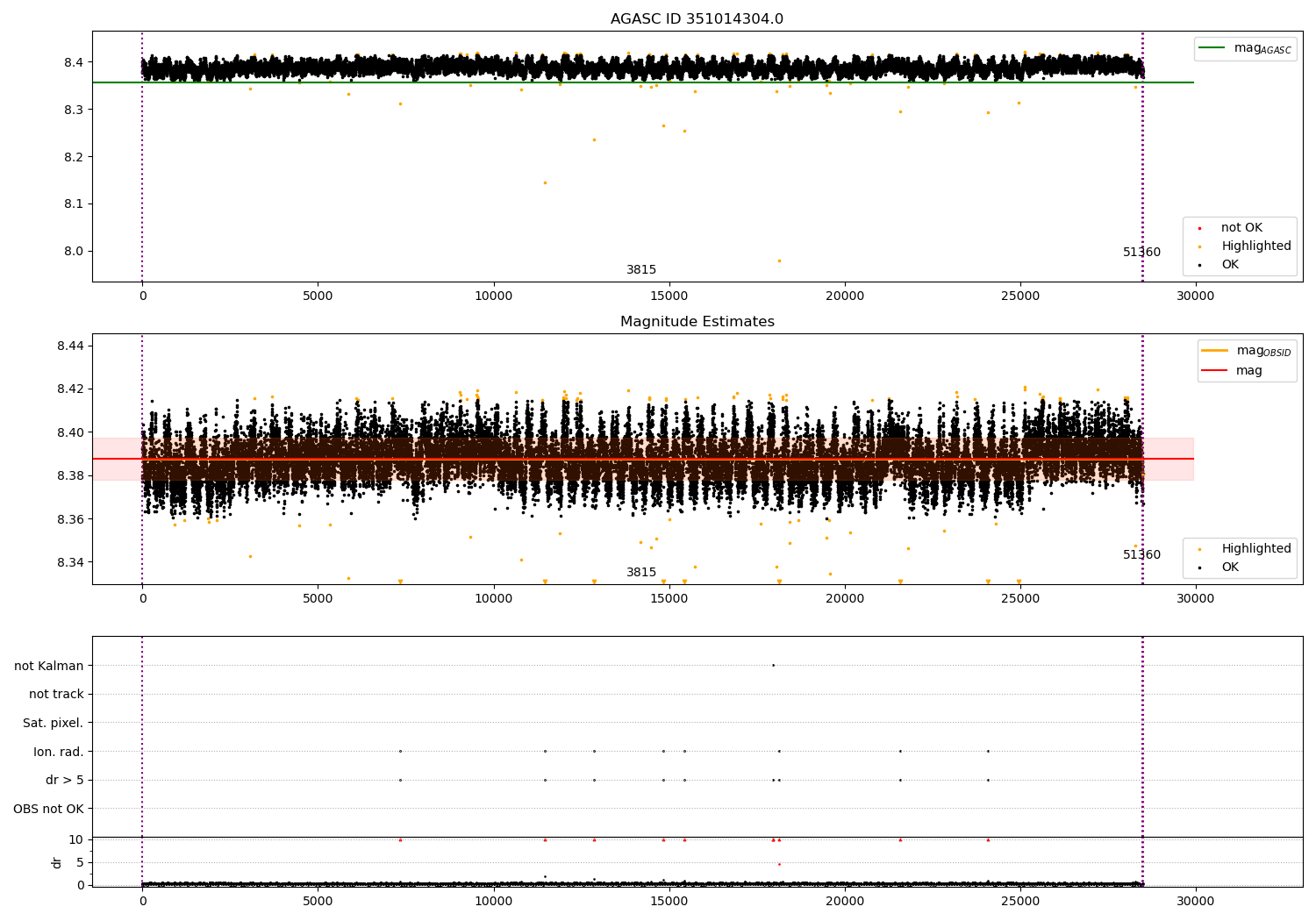Screen dimensions: 1316x921
Task: Click the 8.4 y-axis tick in top plot
Action: [x=74, y=62]
